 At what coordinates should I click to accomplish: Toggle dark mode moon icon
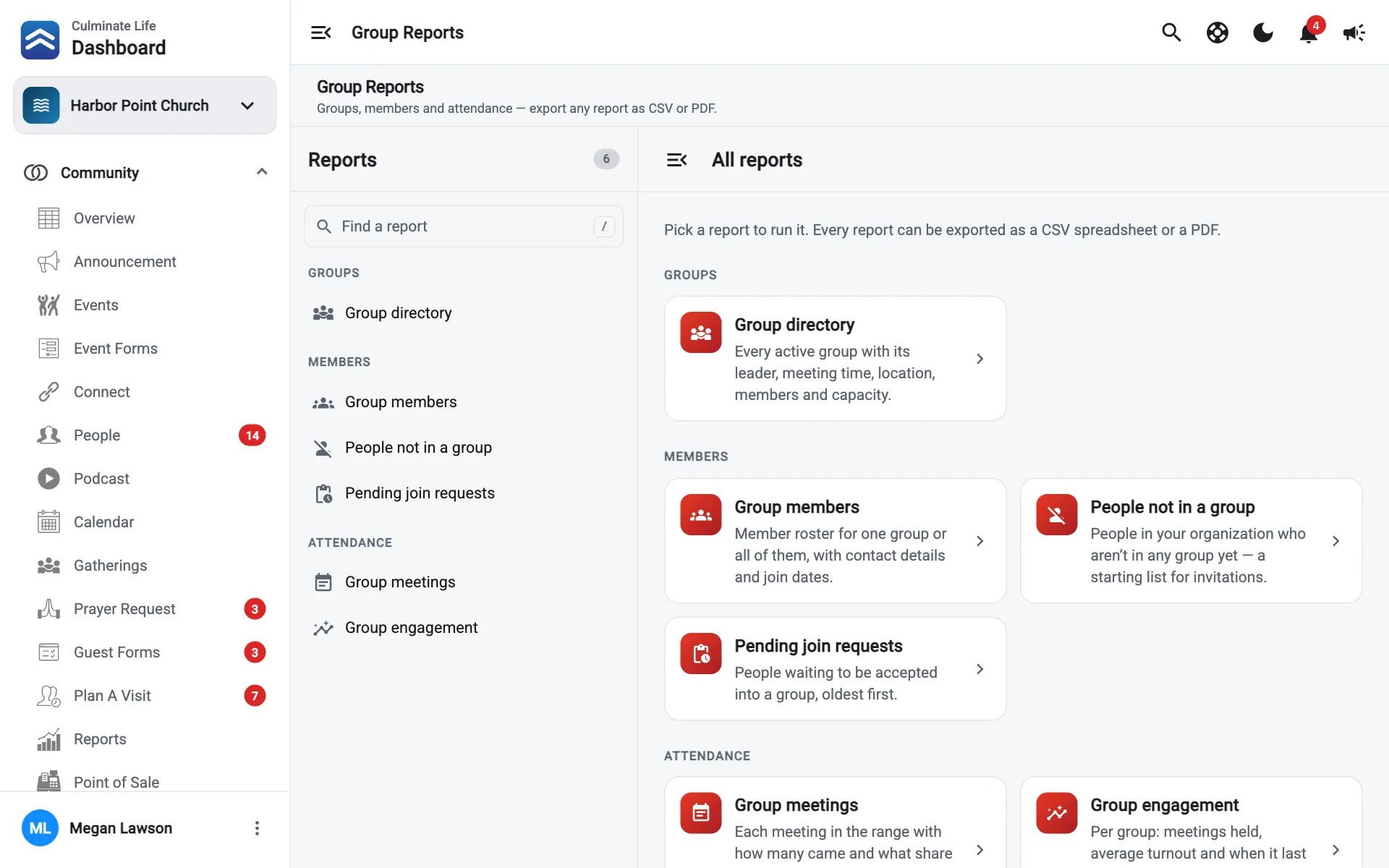coord(1263,33)
